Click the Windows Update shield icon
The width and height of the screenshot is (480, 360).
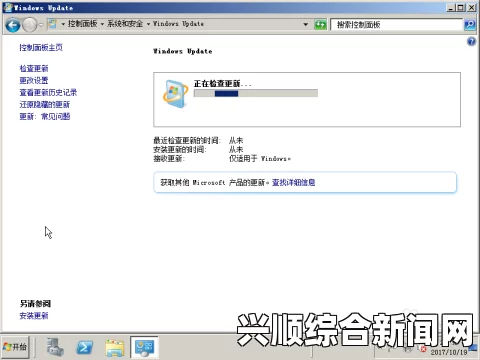click(x=175, y=94)
